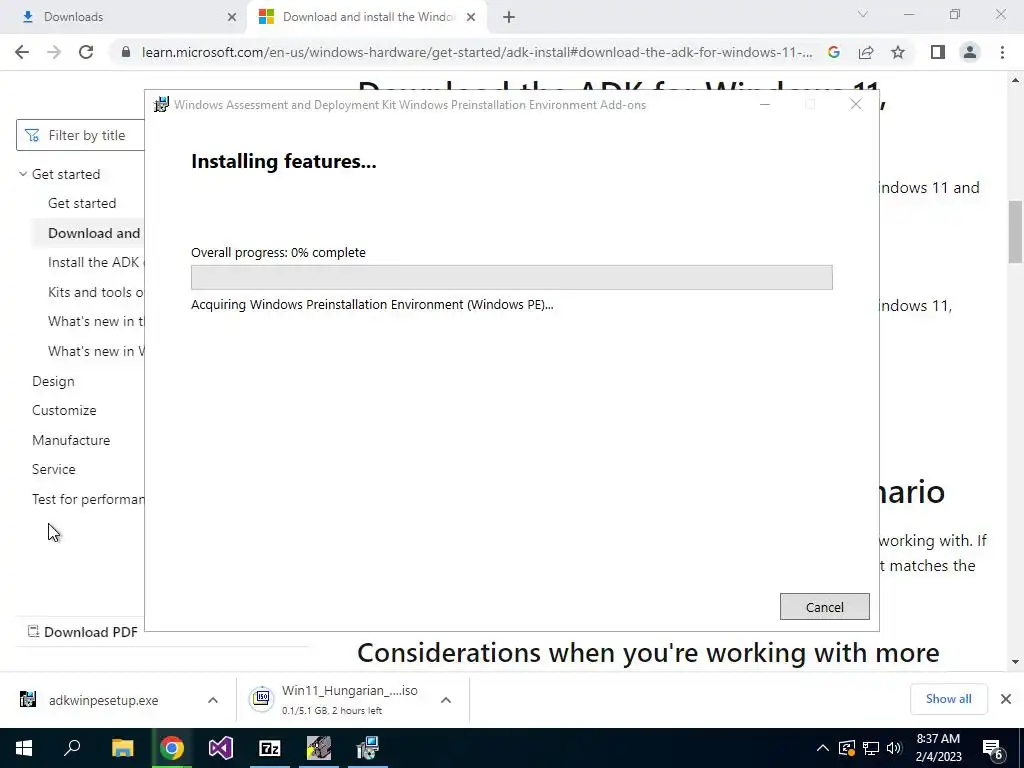
Task: Click the security warning tray icon
Action: click(x=847, y=748)
